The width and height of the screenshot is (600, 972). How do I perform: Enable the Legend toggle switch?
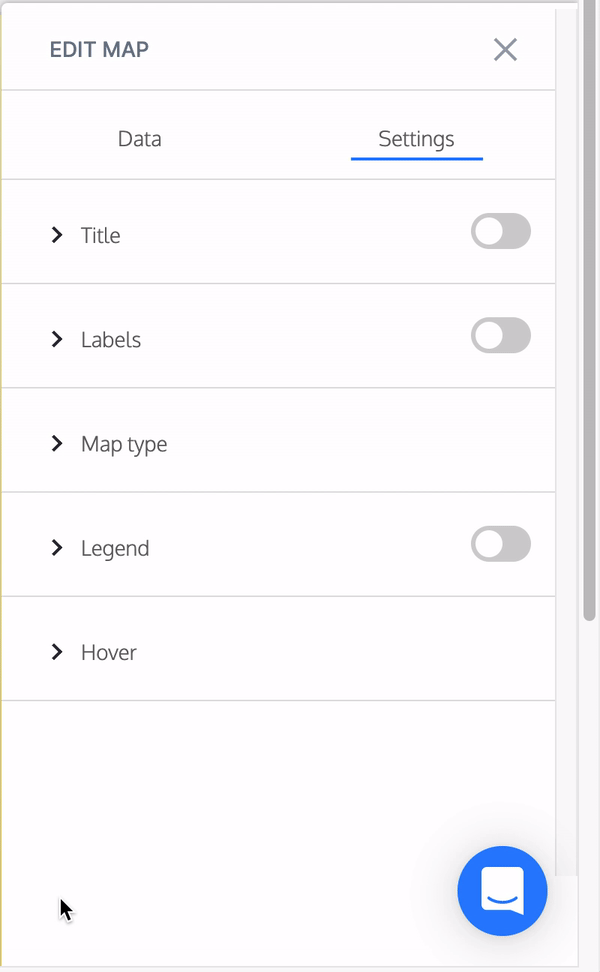(x=500, y=544)
